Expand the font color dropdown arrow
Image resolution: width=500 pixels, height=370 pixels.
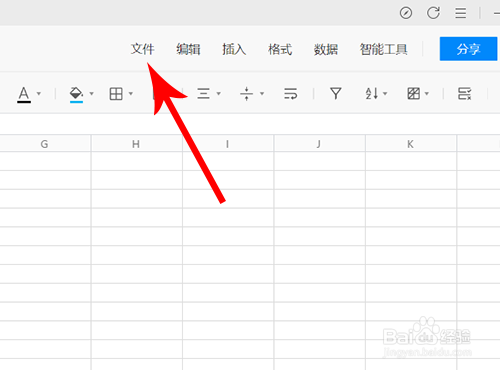(x=39, y=94)
